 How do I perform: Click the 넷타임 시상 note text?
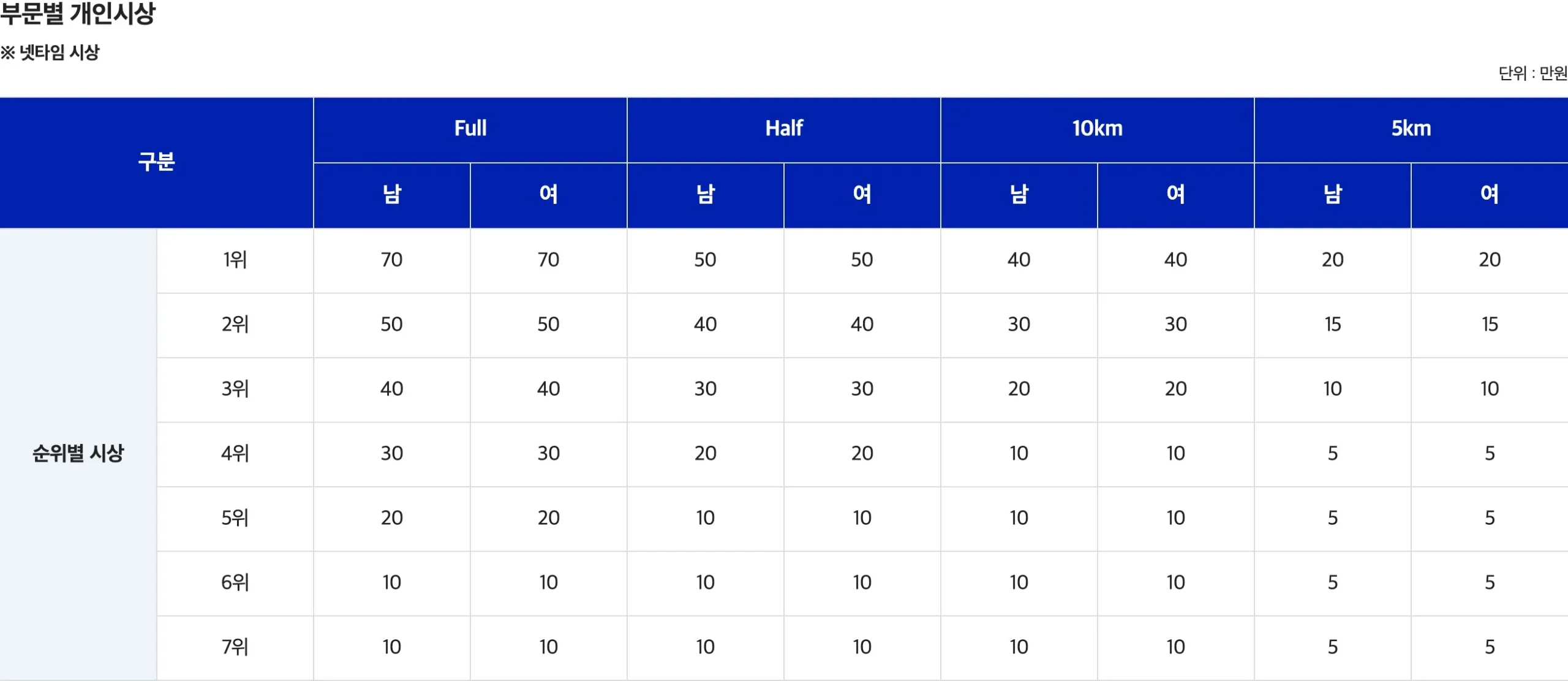point(59,53)
